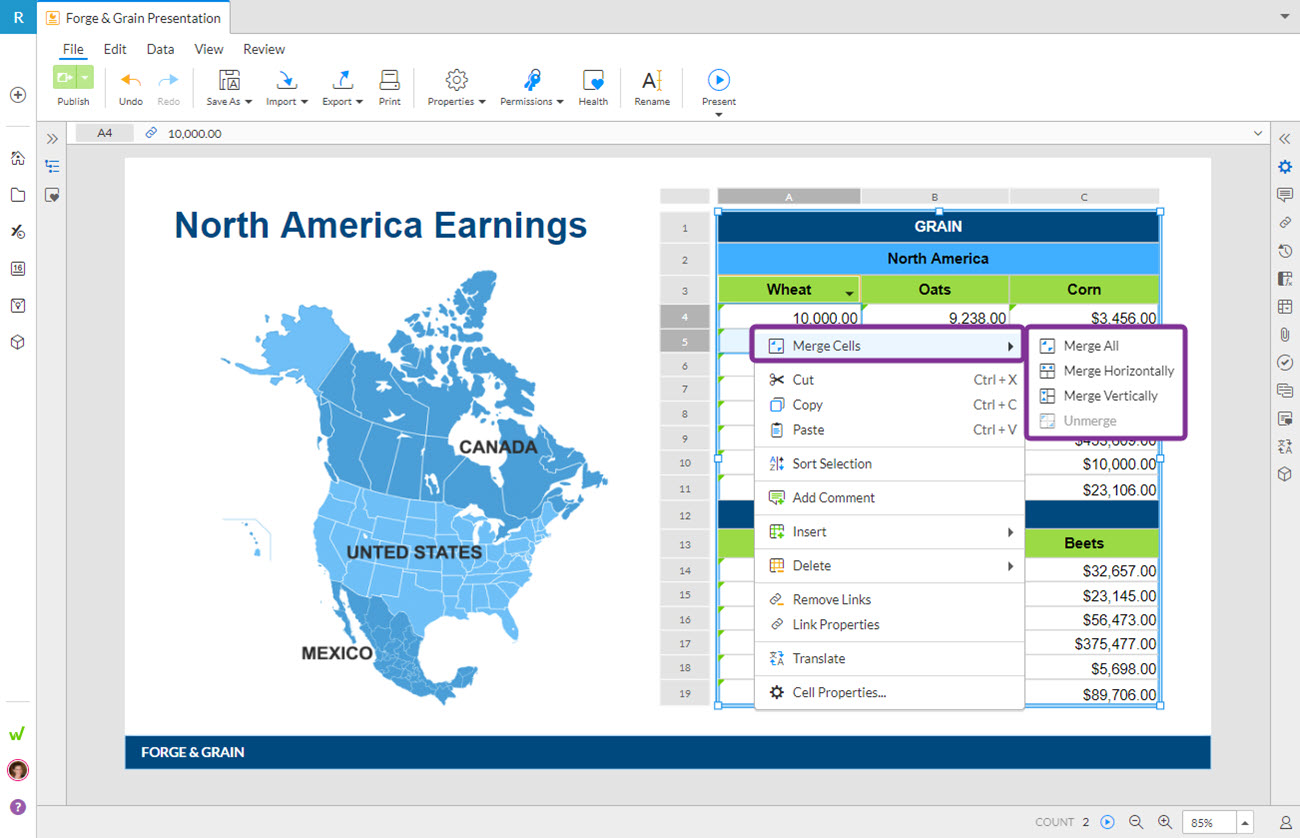Click the zoom in magnifier icon
This screenshot has width=1300, height=838.
click(x=1165, y=822)
